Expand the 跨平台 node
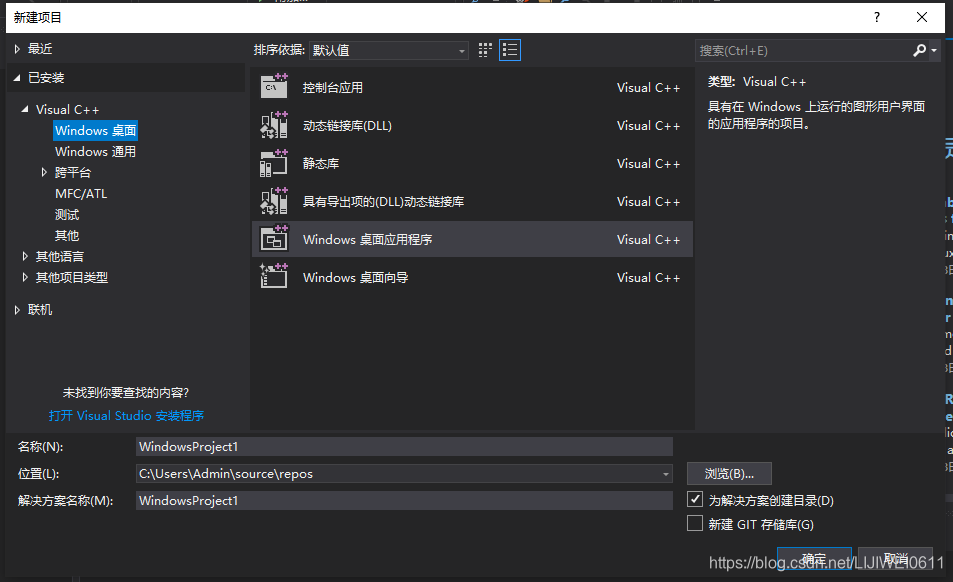This screenshot has height=582, width=953. 44,173
